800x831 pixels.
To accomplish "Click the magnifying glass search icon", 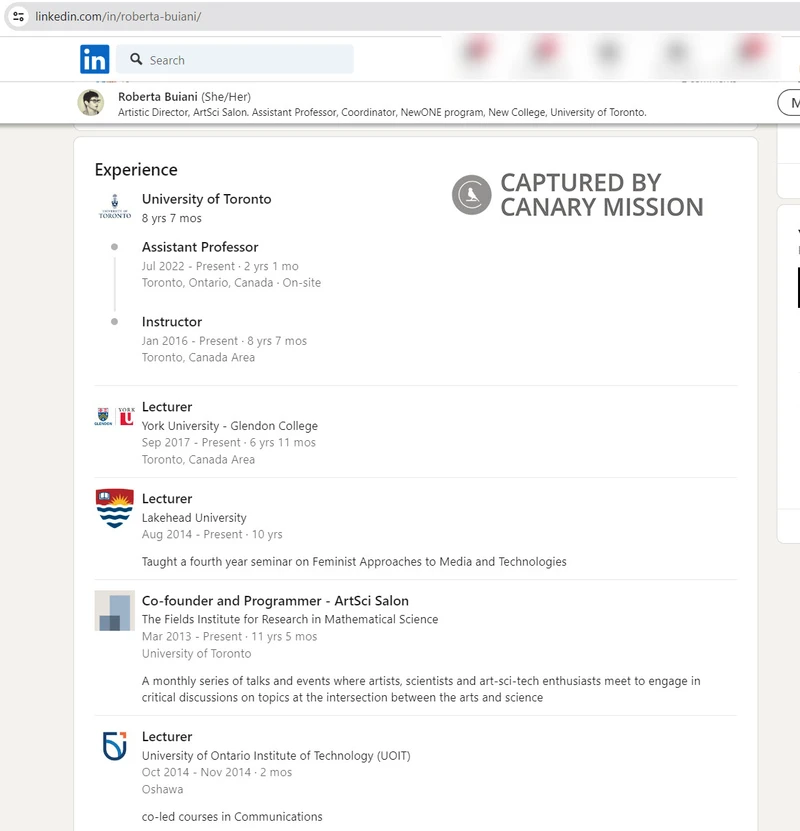I will point(136,59).
